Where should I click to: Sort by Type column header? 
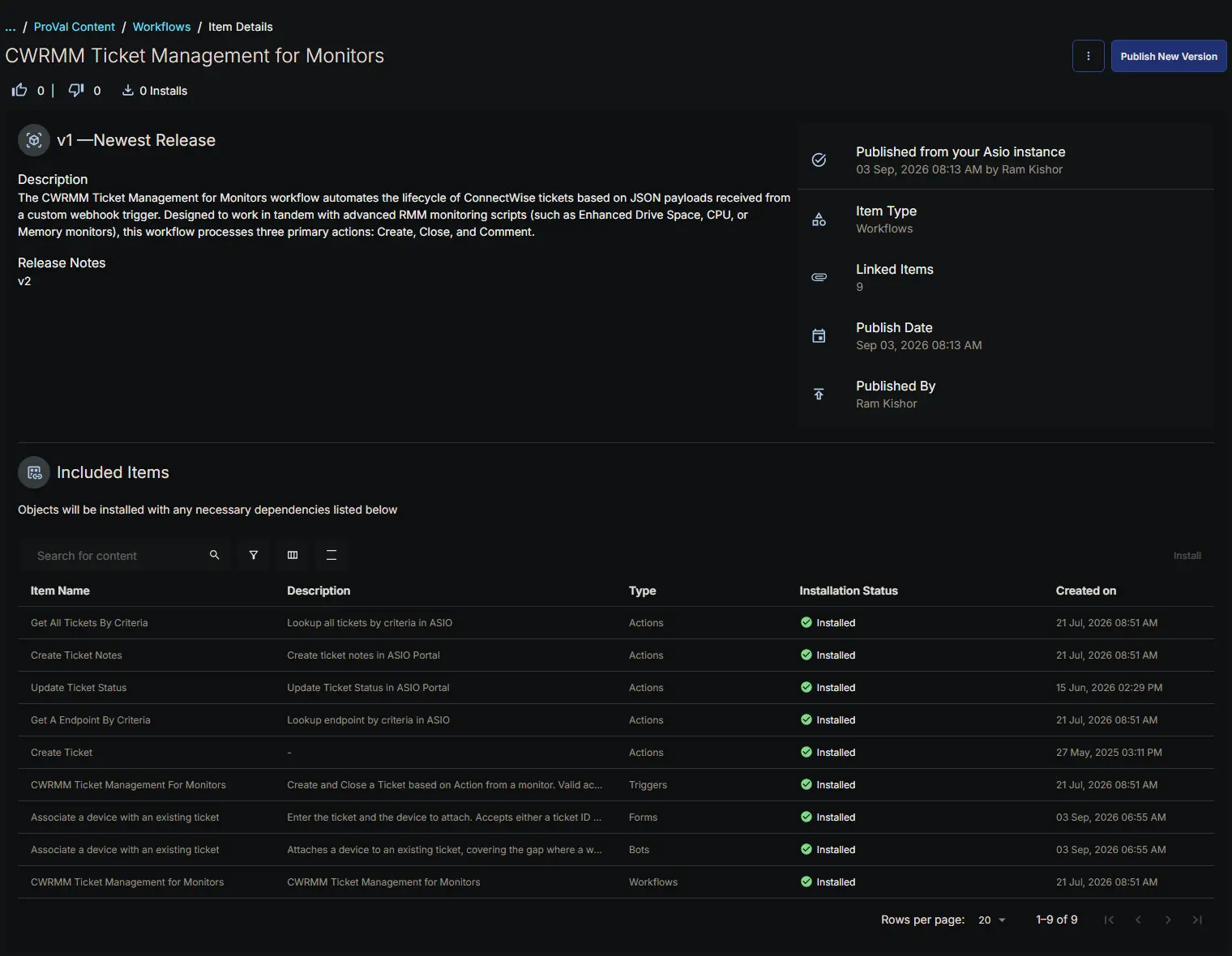[x=642, y=591]
